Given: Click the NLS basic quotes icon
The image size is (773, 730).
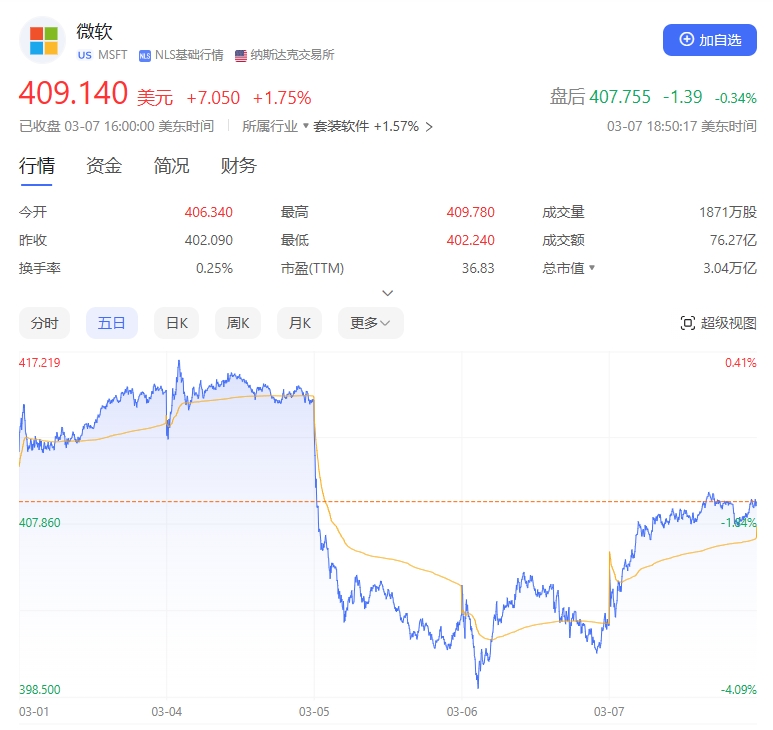Looking at the screenshot, I should [x=144, y=56].
